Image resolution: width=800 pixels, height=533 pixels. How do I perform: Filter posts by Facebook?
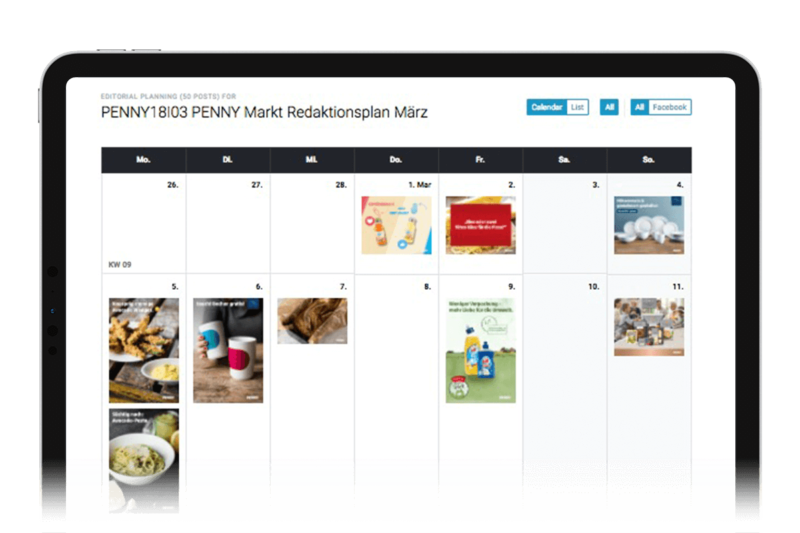click(669, 107)
